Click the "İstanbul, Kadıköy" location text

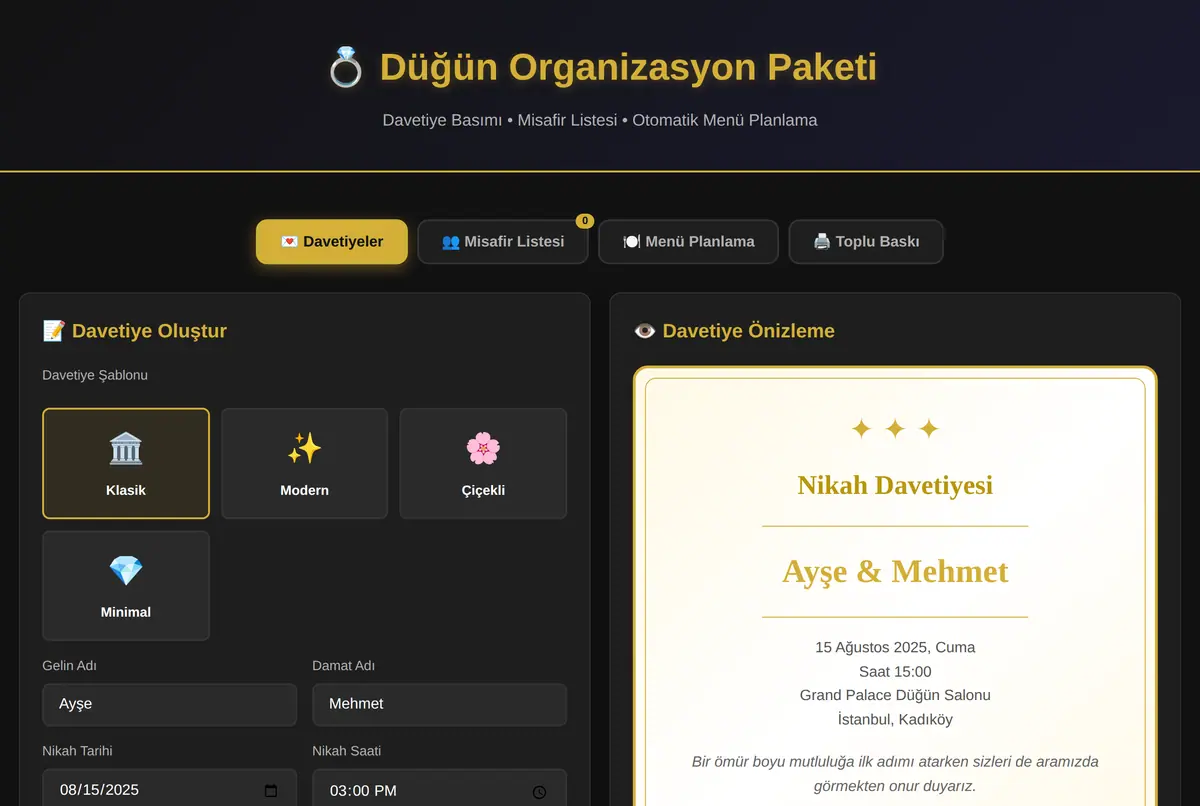point(895,719)
